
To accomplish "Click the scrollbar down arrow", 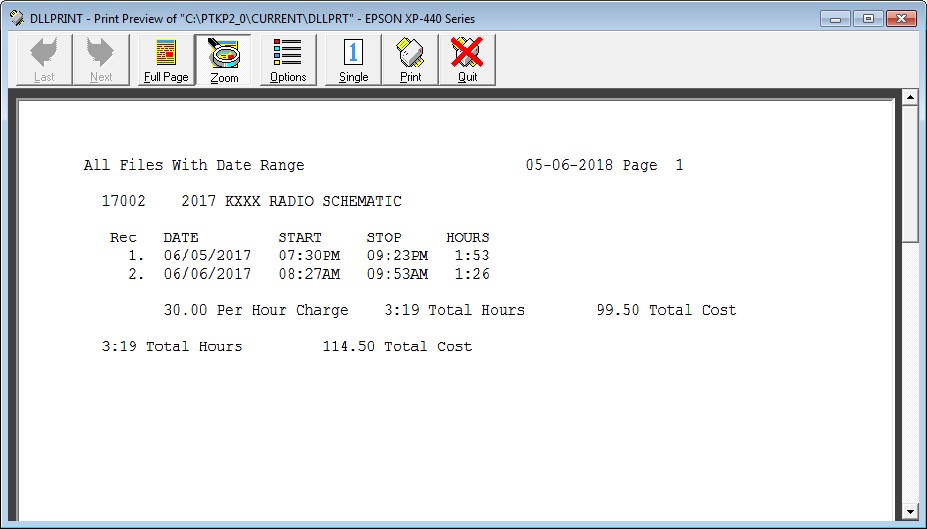I will [x=910, y=512].
